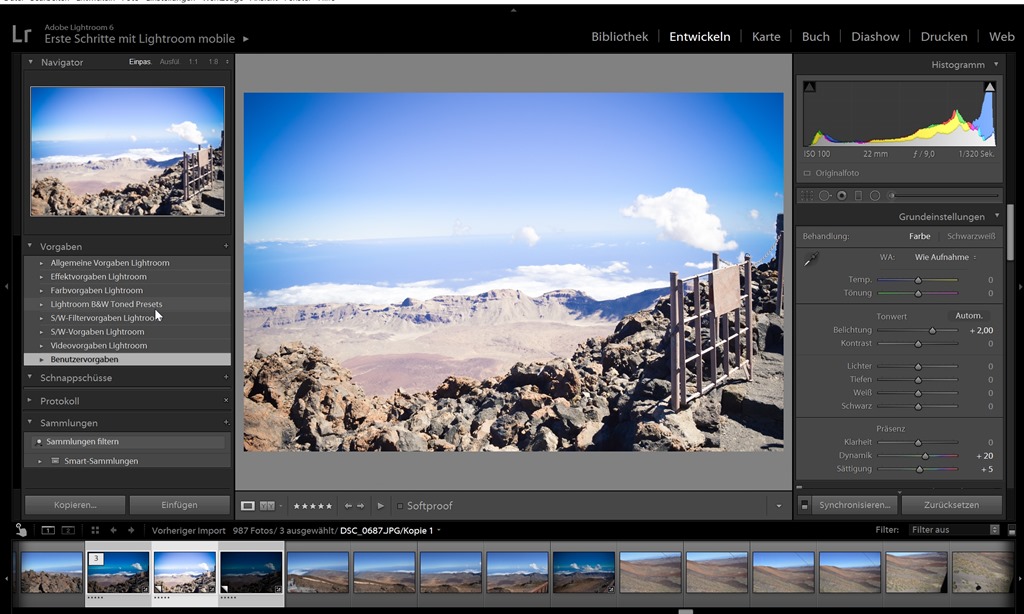The image size is (1024, 614).
Task: Start the impromptu slideshow play button
Action: coord(381,506)
